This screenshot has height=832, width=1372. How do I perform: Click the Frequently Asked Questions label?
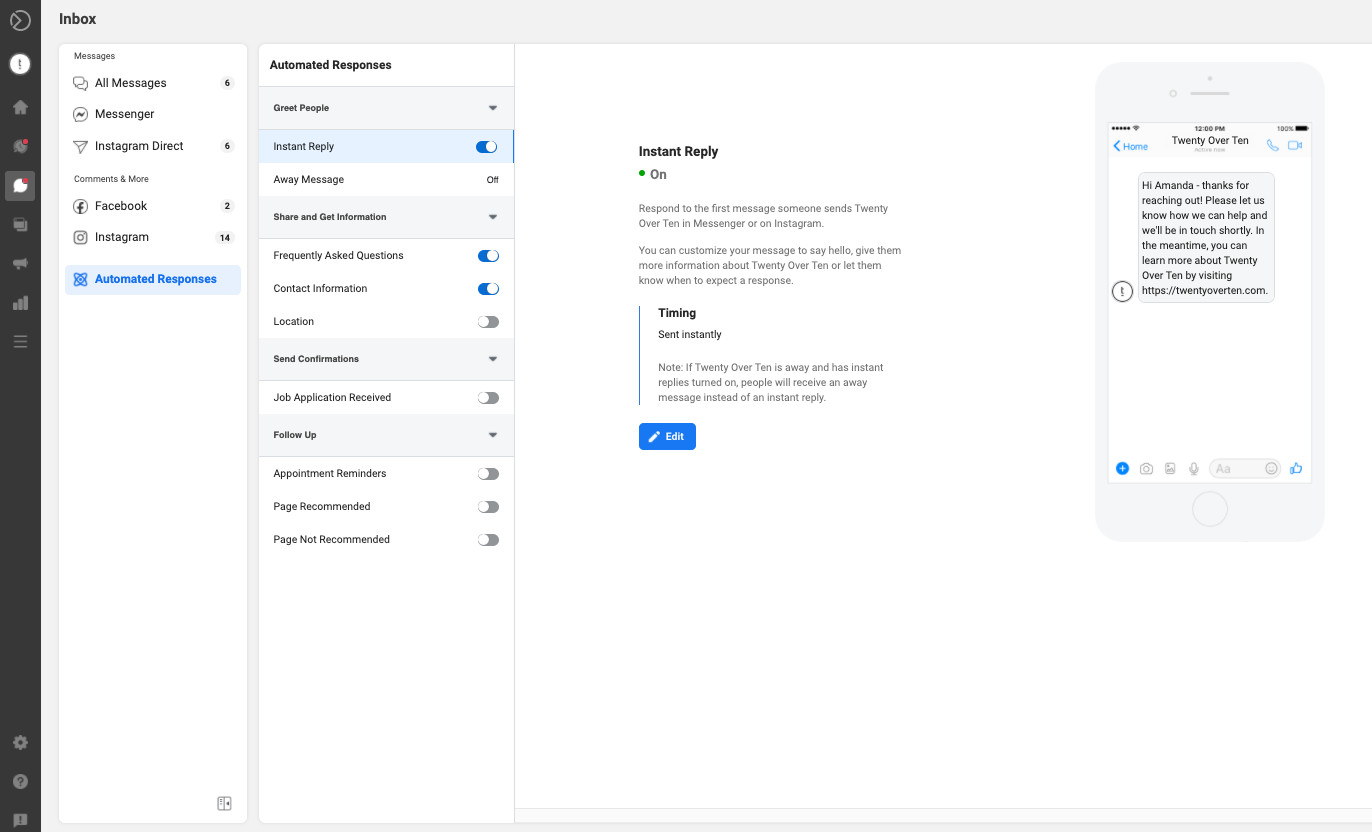pyautogui.click(x=338, y=256)
